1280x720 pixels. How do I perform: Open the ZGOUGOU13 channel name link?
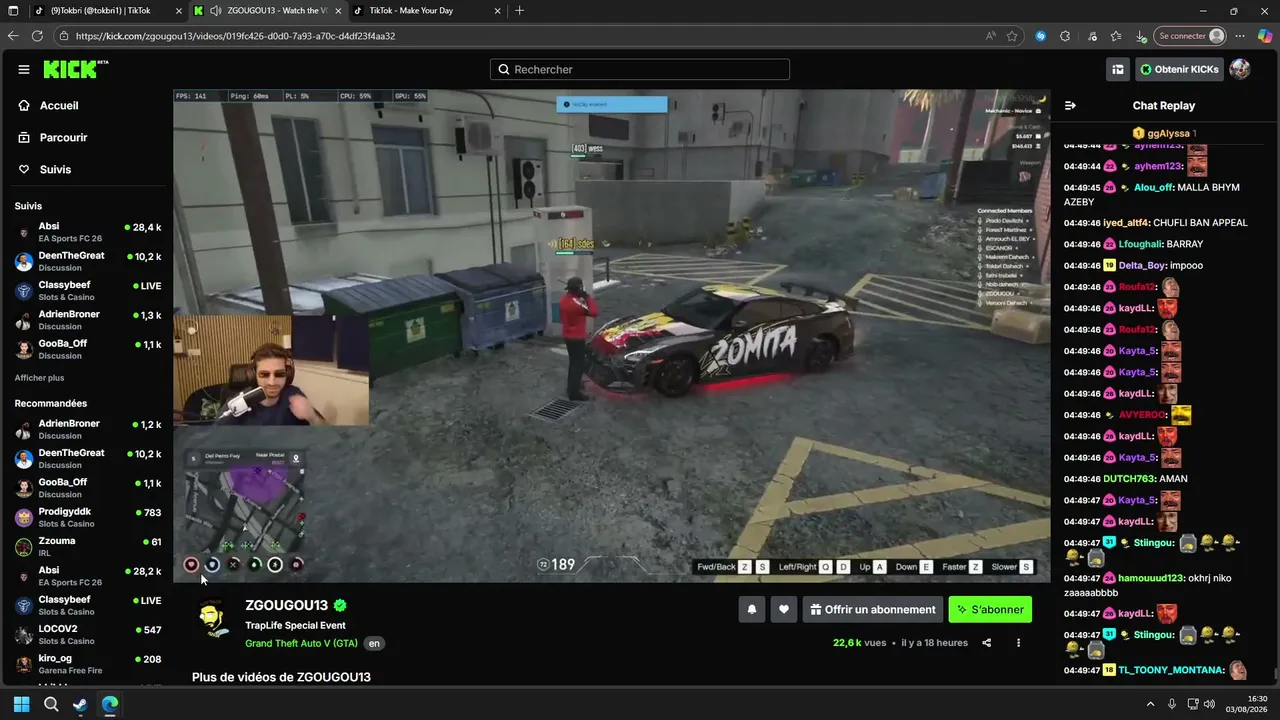pos(287,605)
